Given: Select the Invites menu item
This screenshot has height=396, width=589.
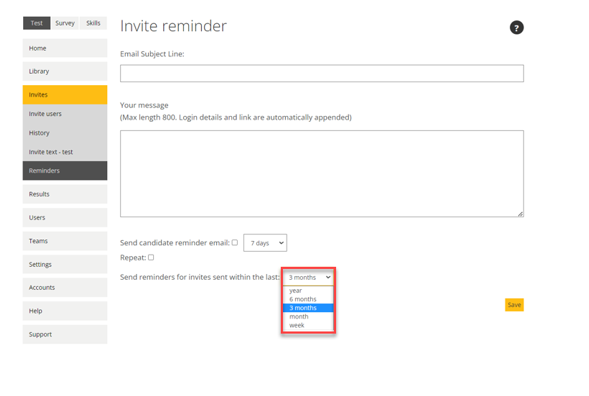Looking at the screenshot, I should [x=65, y=95].
